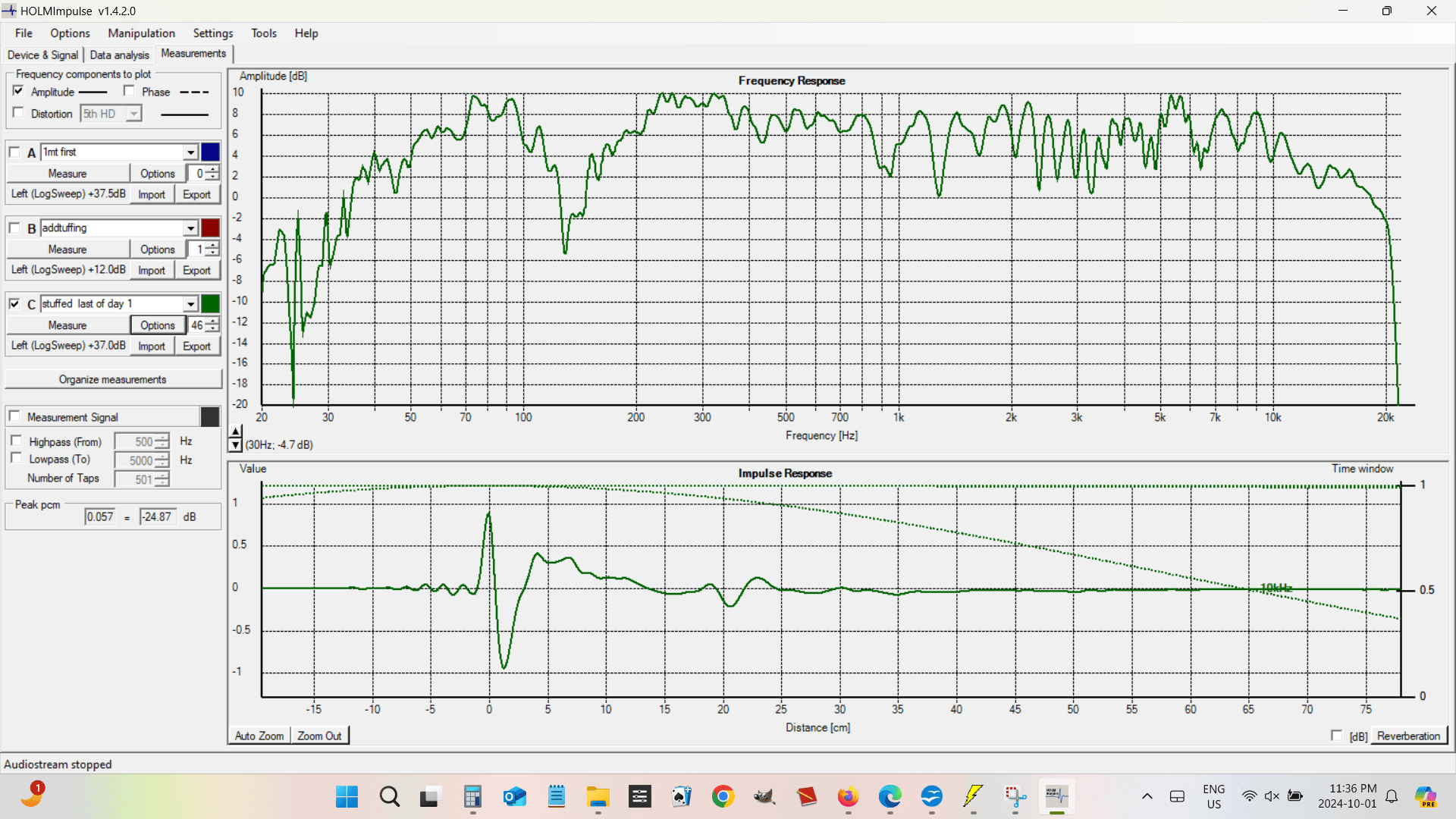
Task: Adjust the measurement B number stepper
Action: click(213, 249)
